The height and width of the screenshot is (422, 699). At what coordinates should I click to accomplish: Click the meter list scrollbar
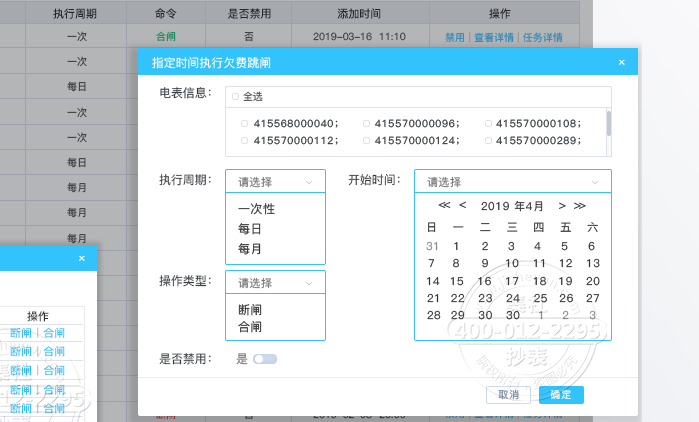608,122
